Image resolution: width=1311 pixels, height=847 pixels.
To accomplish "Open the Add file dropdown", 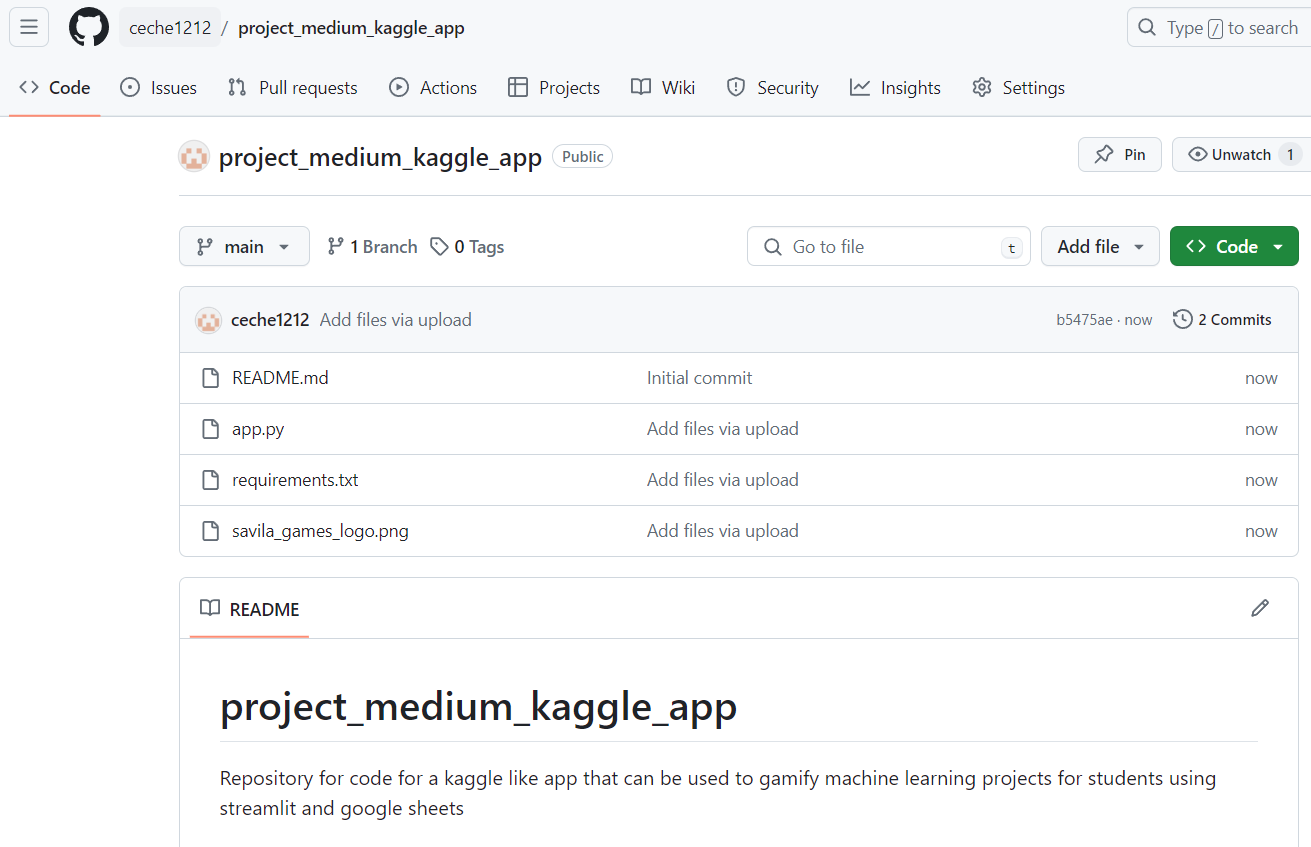I will click(x=1100, y=247).
